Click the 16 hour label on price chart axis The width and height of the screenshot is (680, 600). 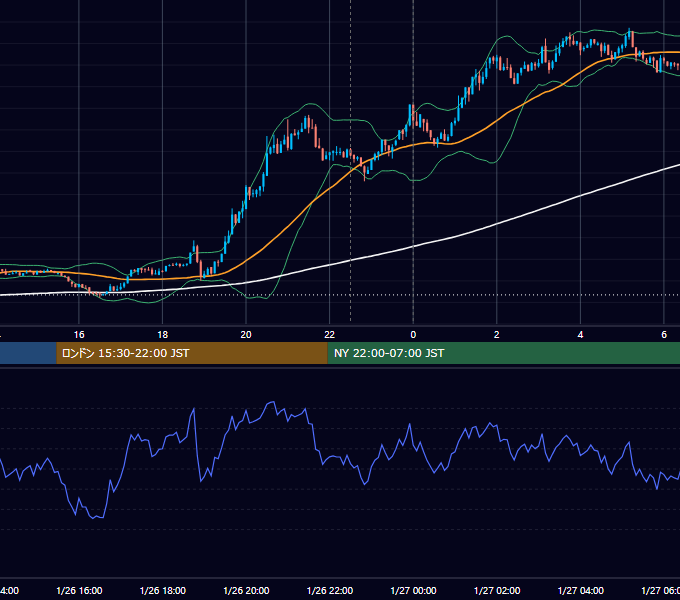[79, 335]
